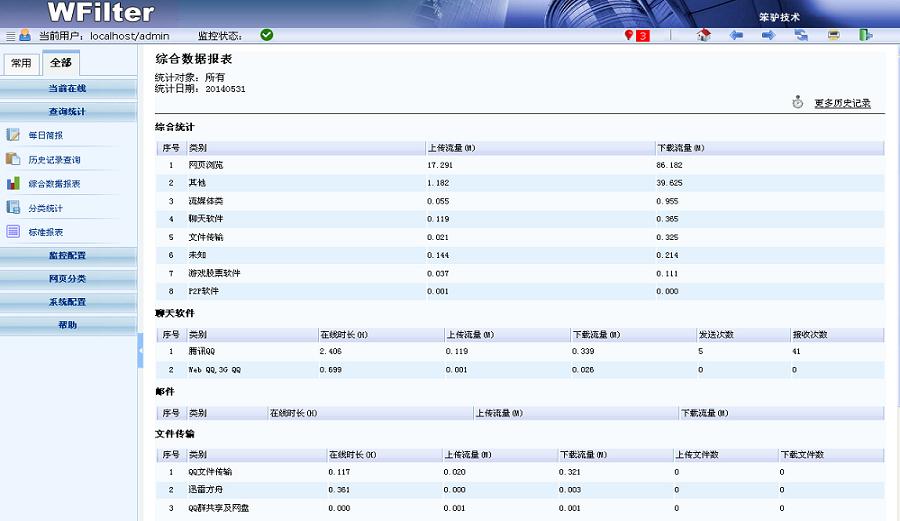Expand the 监控配置 section
Screen dimensions: 900x521
pyautogui.click(x=68, y=255)
